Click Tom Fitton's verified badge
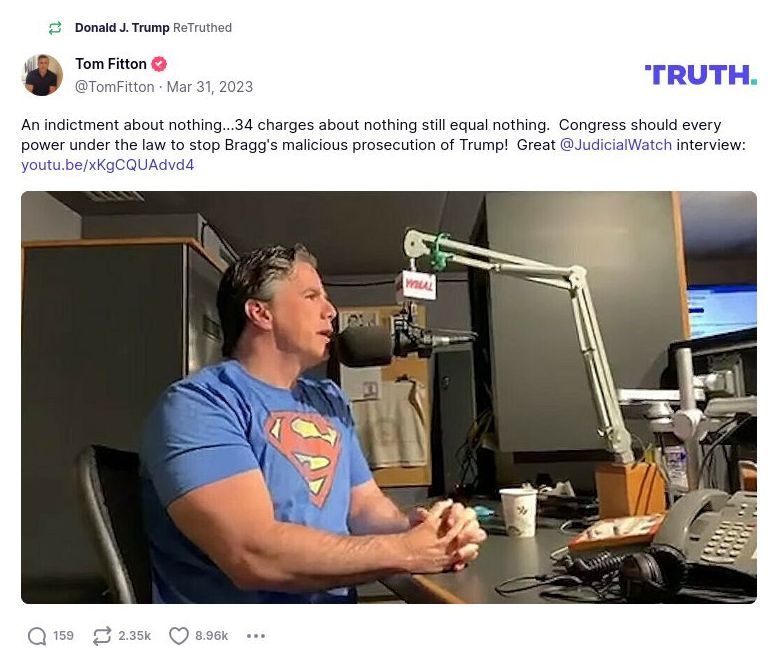 pyautogui.click(x=159, y=64)
